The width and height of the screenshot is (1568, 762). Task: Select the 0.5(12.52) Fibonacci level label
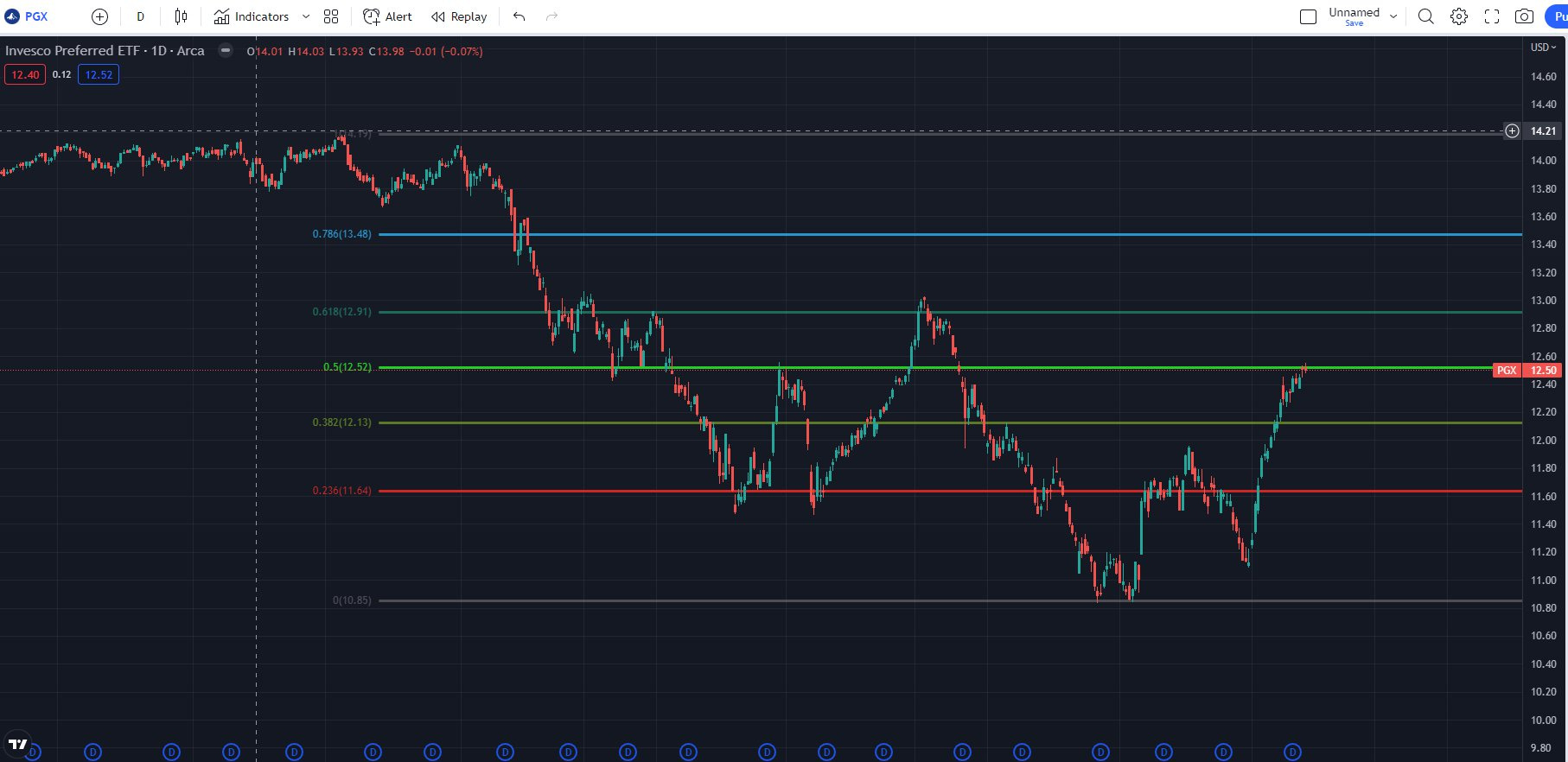click(x=347, y=367)
